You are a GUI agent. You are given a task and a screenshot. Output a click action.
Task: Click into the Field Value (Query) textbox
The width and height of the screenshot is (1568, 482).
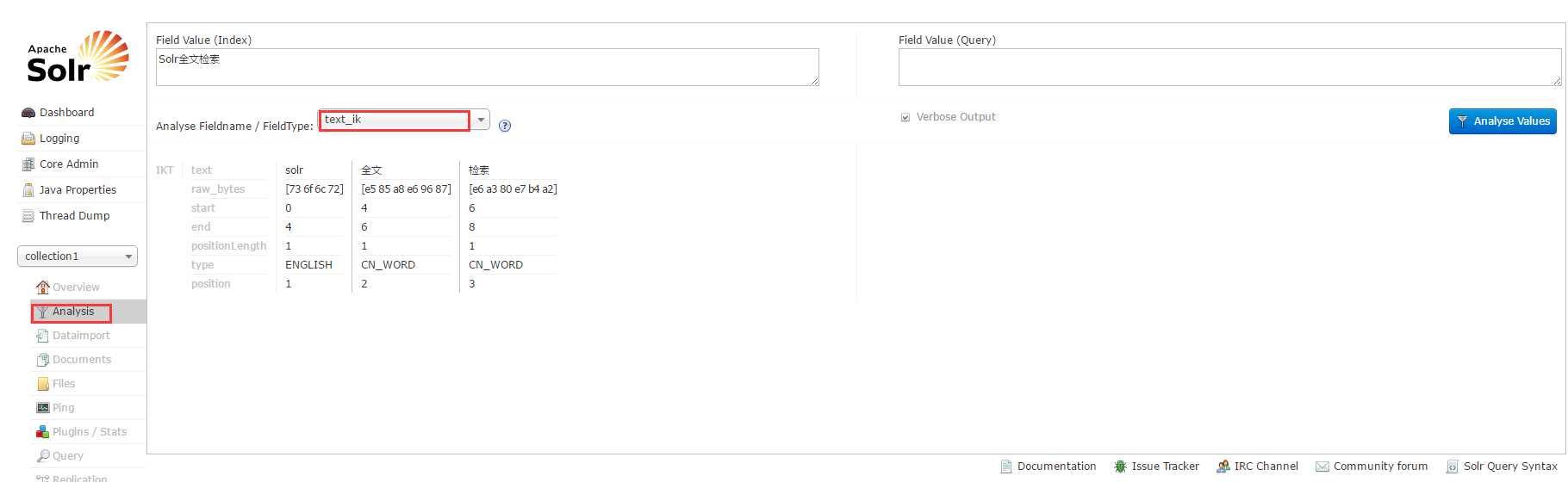tap(1229, 67)
